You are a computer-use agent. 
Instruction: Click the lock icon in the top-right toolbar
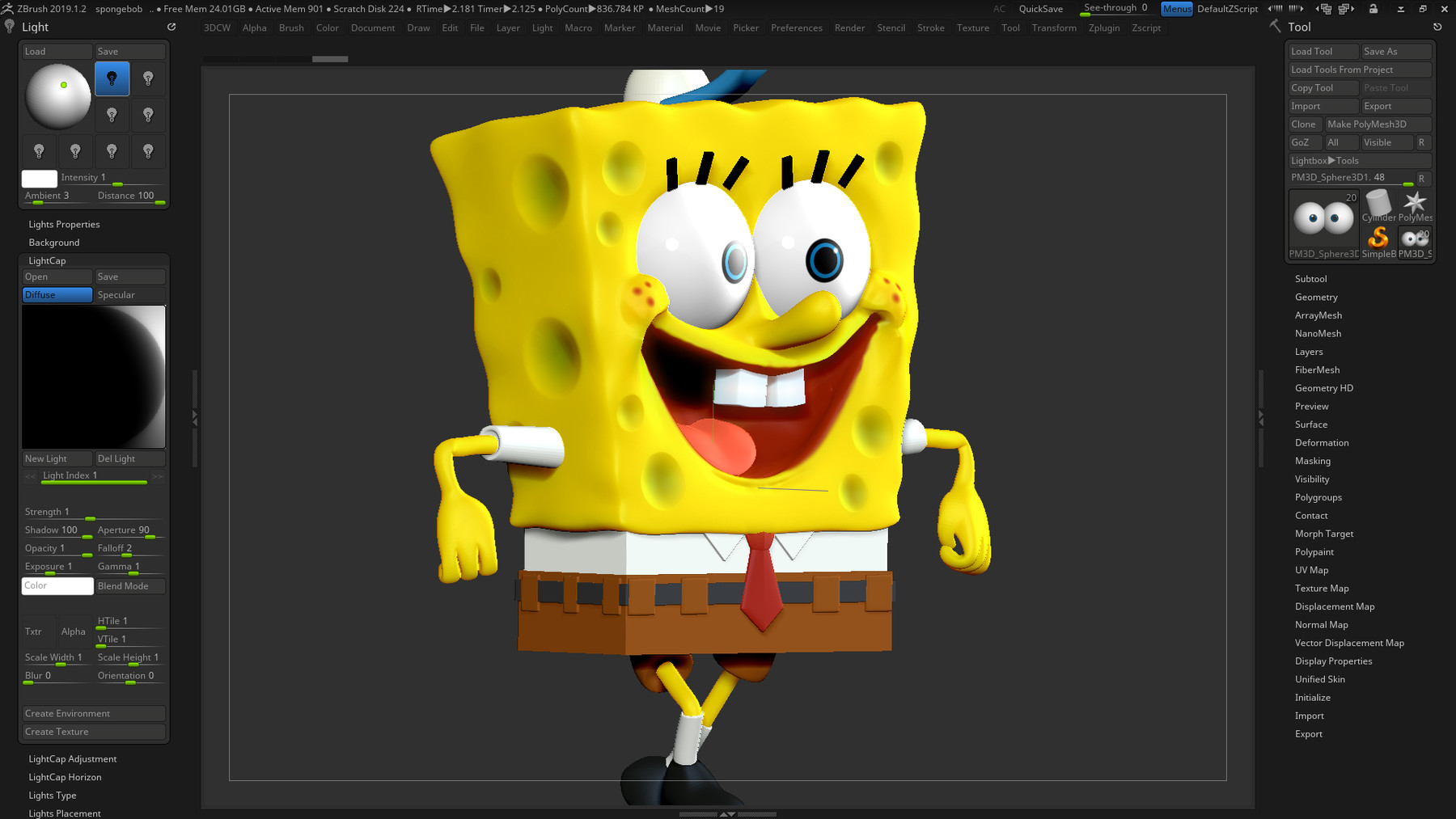(x=1373, y=9)
